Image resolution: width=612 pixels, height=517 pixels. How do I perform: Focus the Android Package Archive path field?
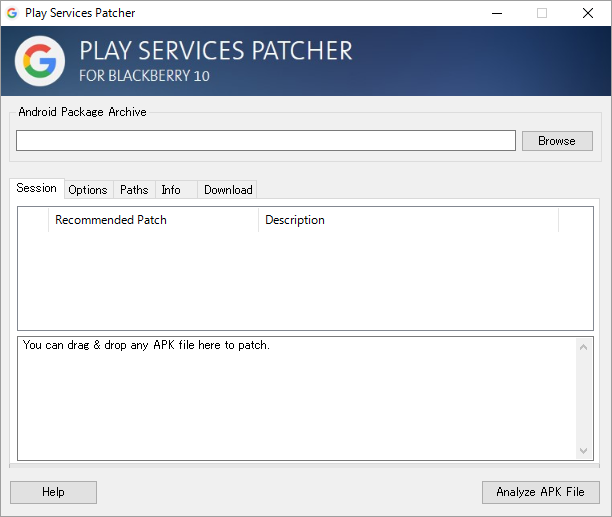(266, 140)
